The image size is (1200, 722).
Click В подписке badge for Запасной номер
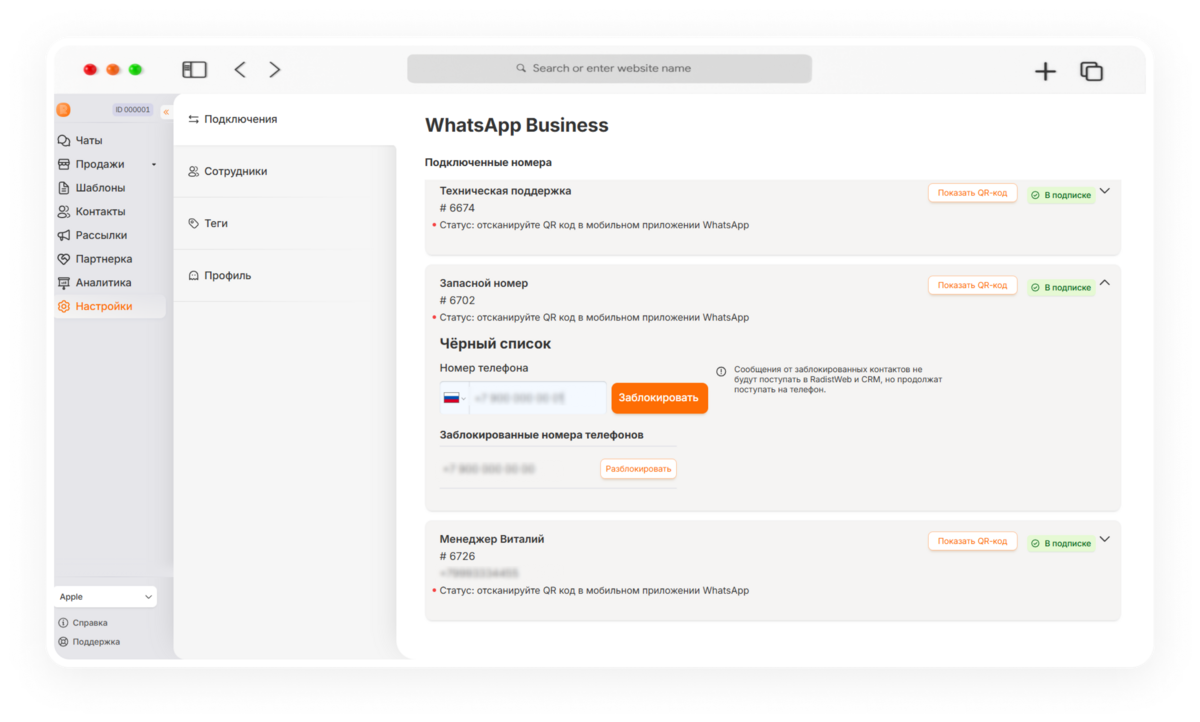click(1060, 287)
